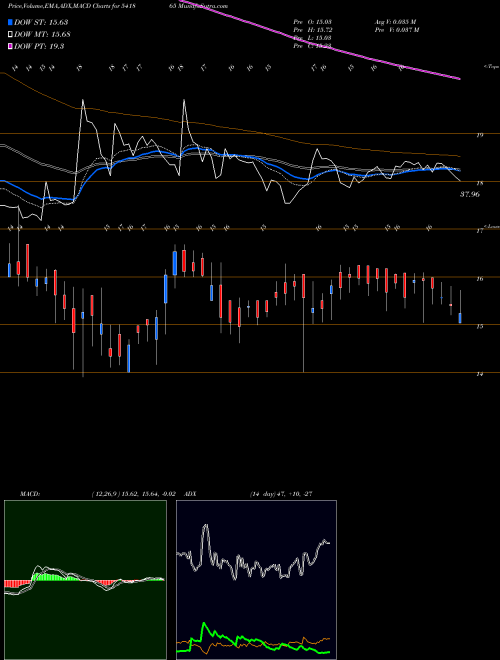Click the 'Pre O: 15.08' value
Image resolution: width=500 pixels, height=660 pixels.
pyautogui.click(x=314, y=22)
